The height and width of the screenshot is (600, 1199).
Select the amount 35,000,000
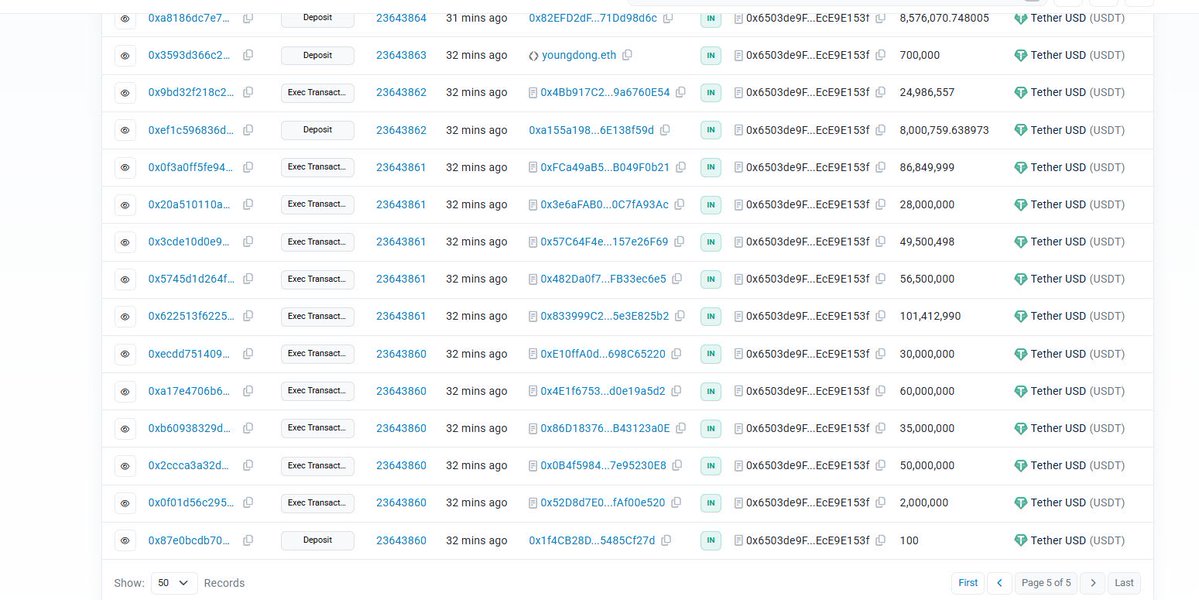[x=927, y=428]
